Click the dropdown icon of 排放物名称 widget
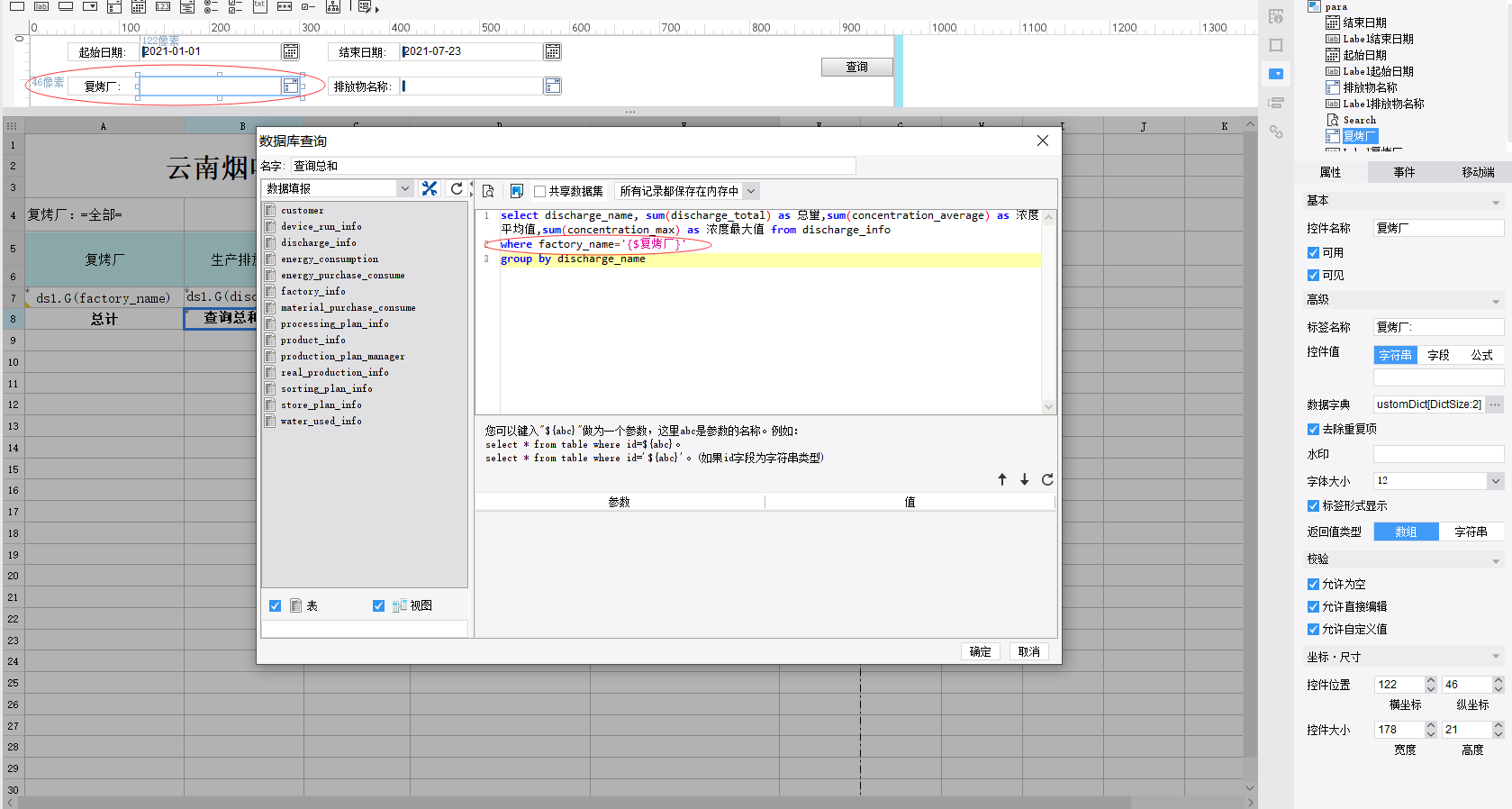This screenshot has width=1512, height=809. pyautogui.click(x=553, y=86)
